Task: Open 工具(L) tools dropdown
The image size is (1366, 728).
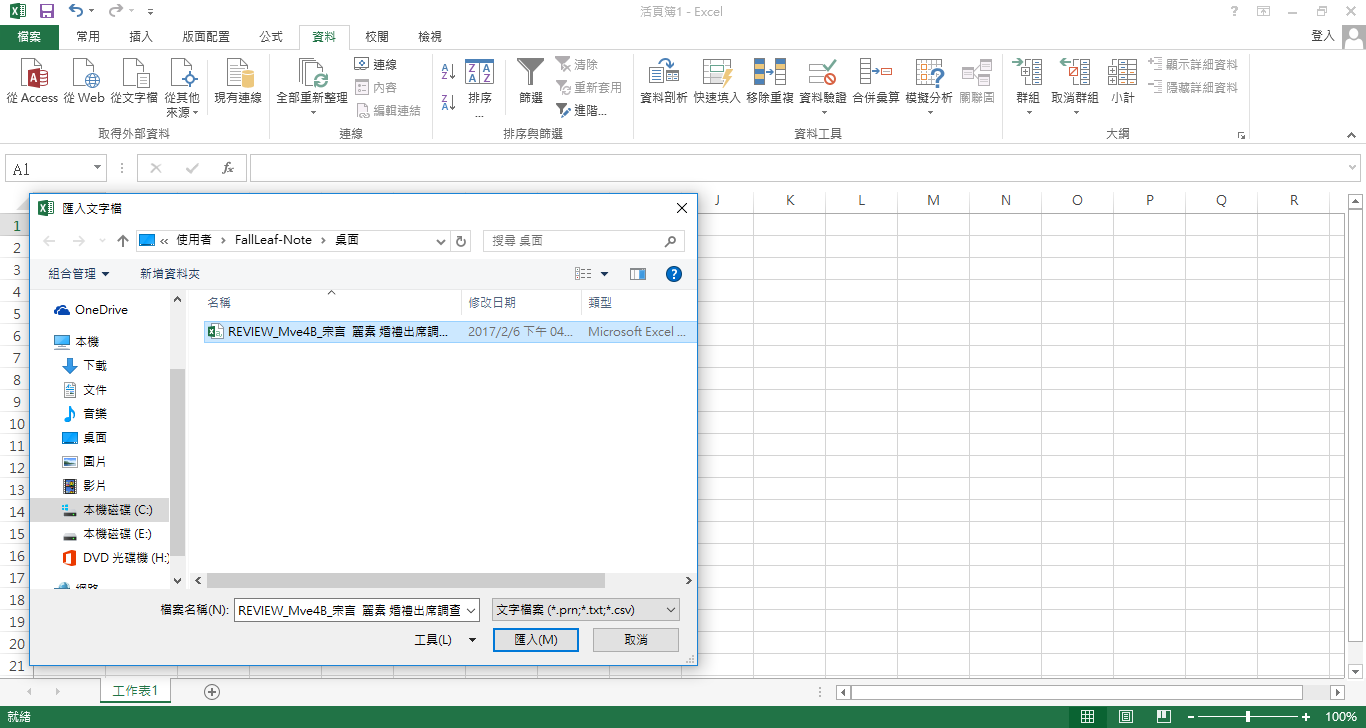Action: click(x=446, y=640)
